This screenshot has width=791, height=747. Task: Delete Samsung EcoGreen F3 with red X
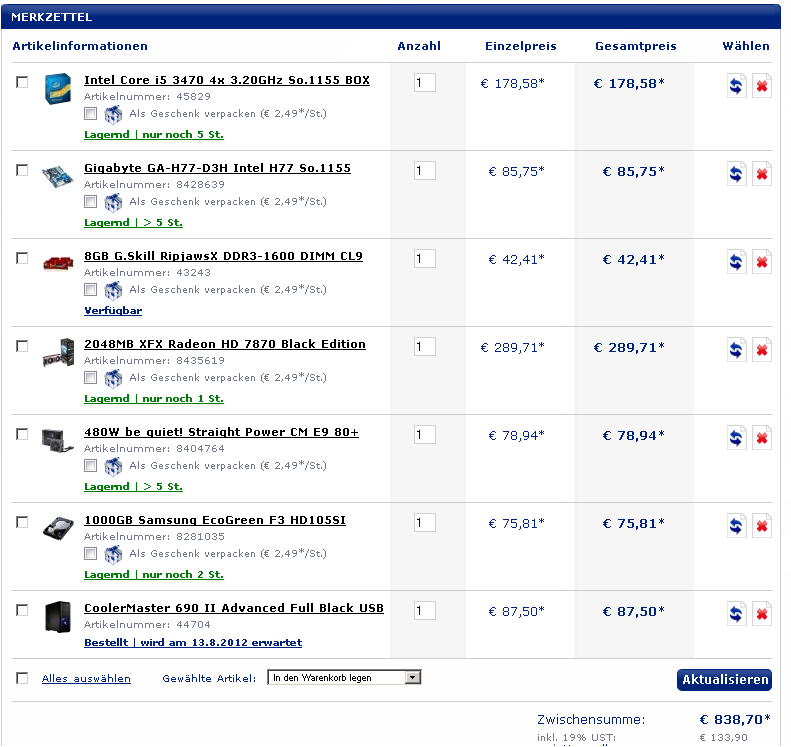[x=762, y=526]
